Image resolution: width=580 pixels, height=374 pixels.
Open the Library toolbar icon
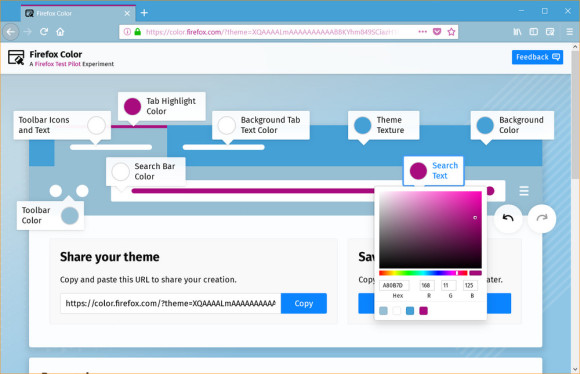tap(517, 32)
